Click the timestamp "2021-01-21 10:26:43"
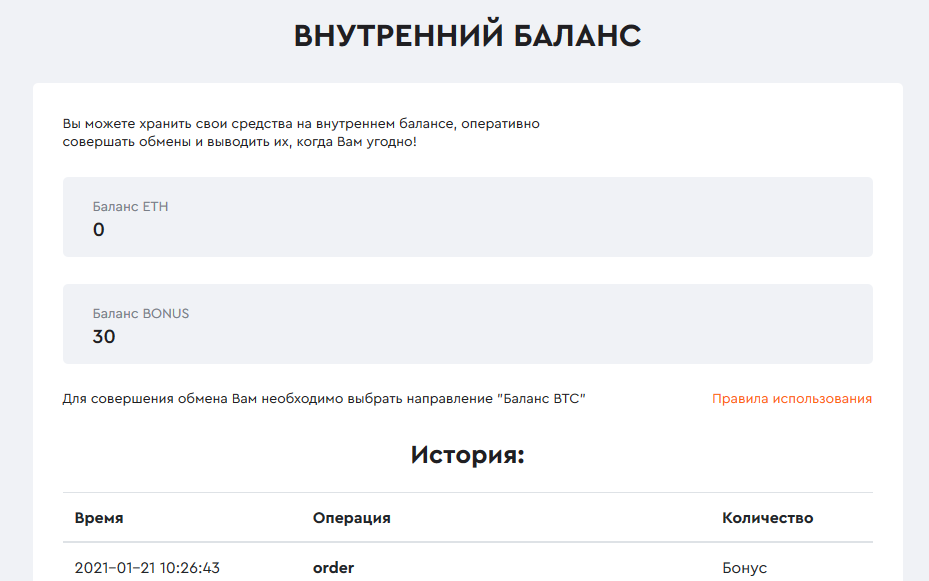This screenshot has width=929, height=581. pyautogui.click(x=148, y=567)
